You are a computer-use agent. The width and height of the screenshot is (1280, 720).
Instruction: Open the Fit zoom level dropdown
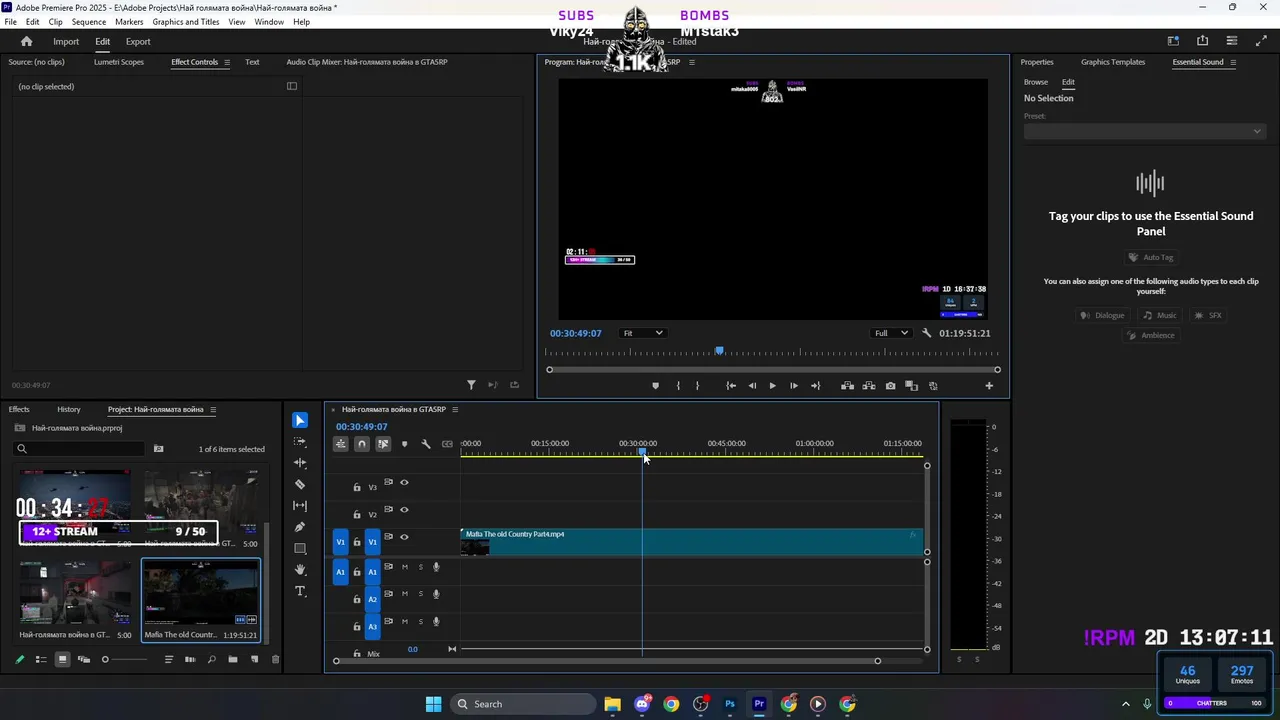point(642,333)
